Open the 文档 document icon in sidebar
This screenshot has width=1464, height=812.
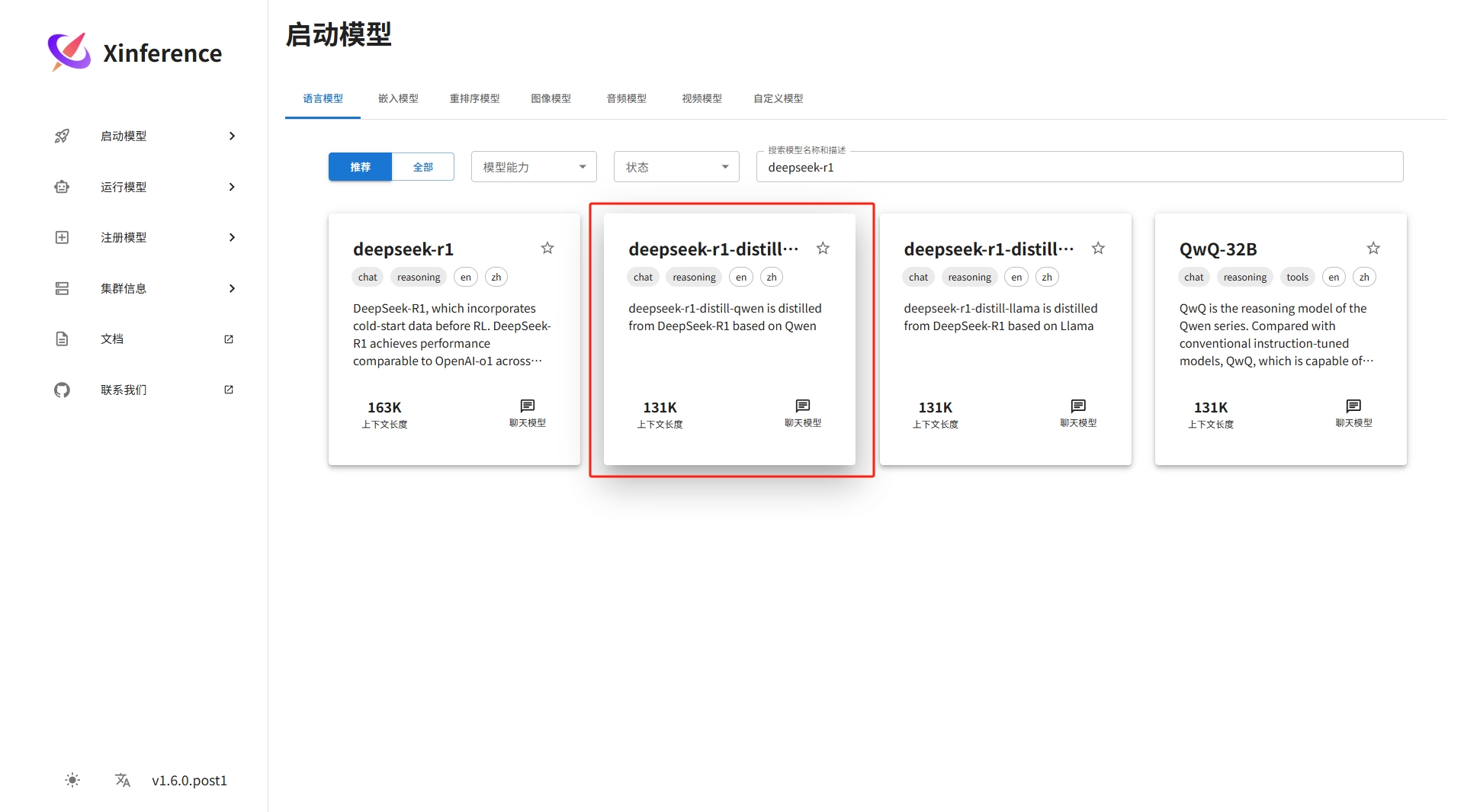[x=62, y=339]
